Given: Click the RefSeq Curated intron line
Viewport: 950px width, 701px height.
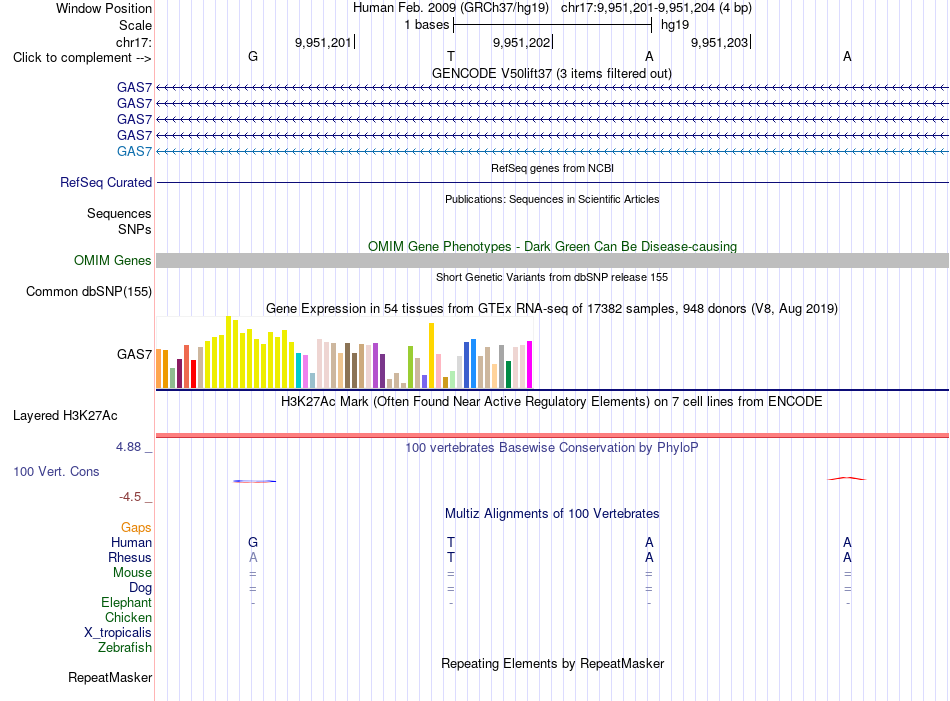Looking at the screenshot, I should 552,182.
